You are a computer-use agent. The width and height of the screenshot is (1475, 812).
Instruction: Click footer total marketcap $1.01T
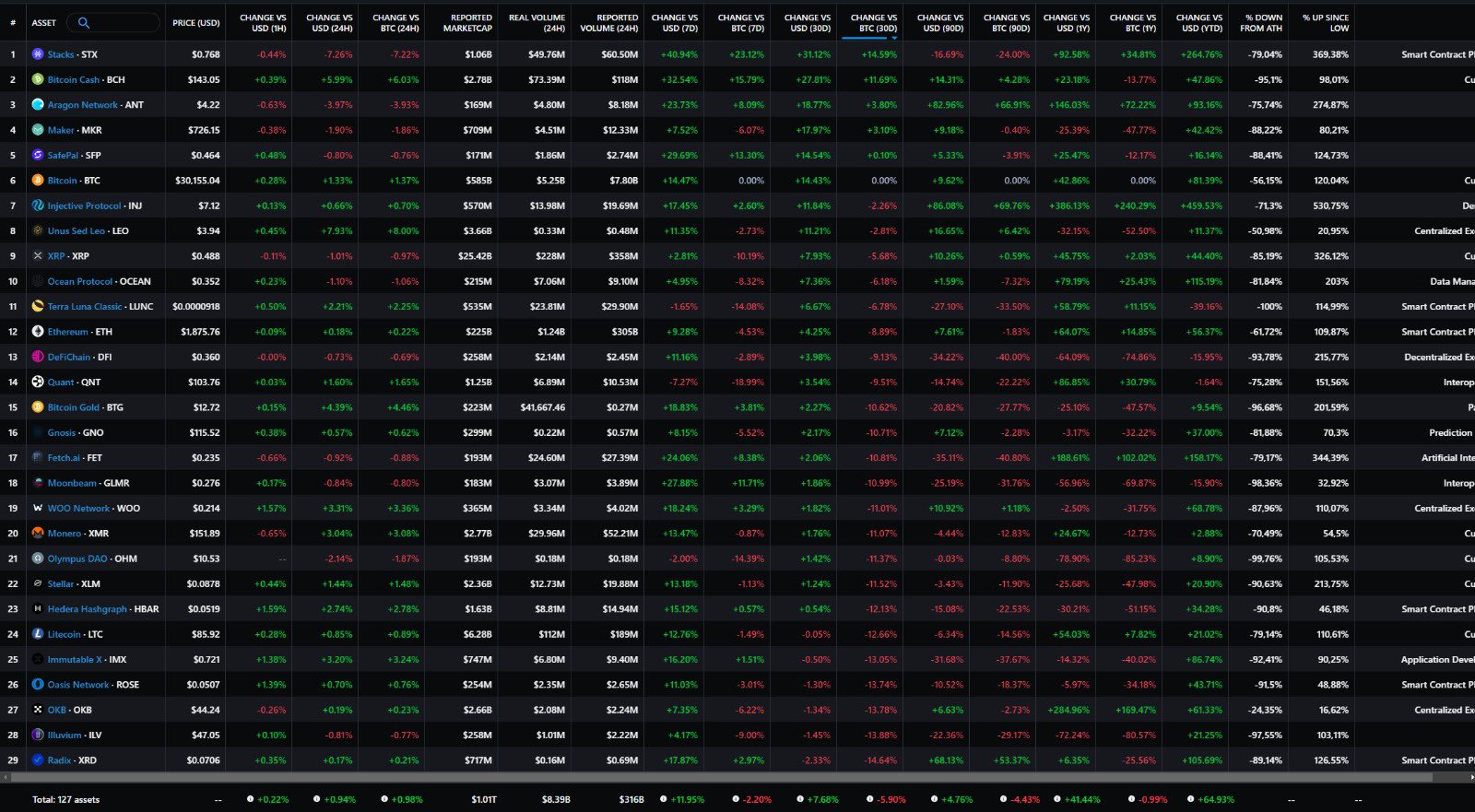pos(484,799)
